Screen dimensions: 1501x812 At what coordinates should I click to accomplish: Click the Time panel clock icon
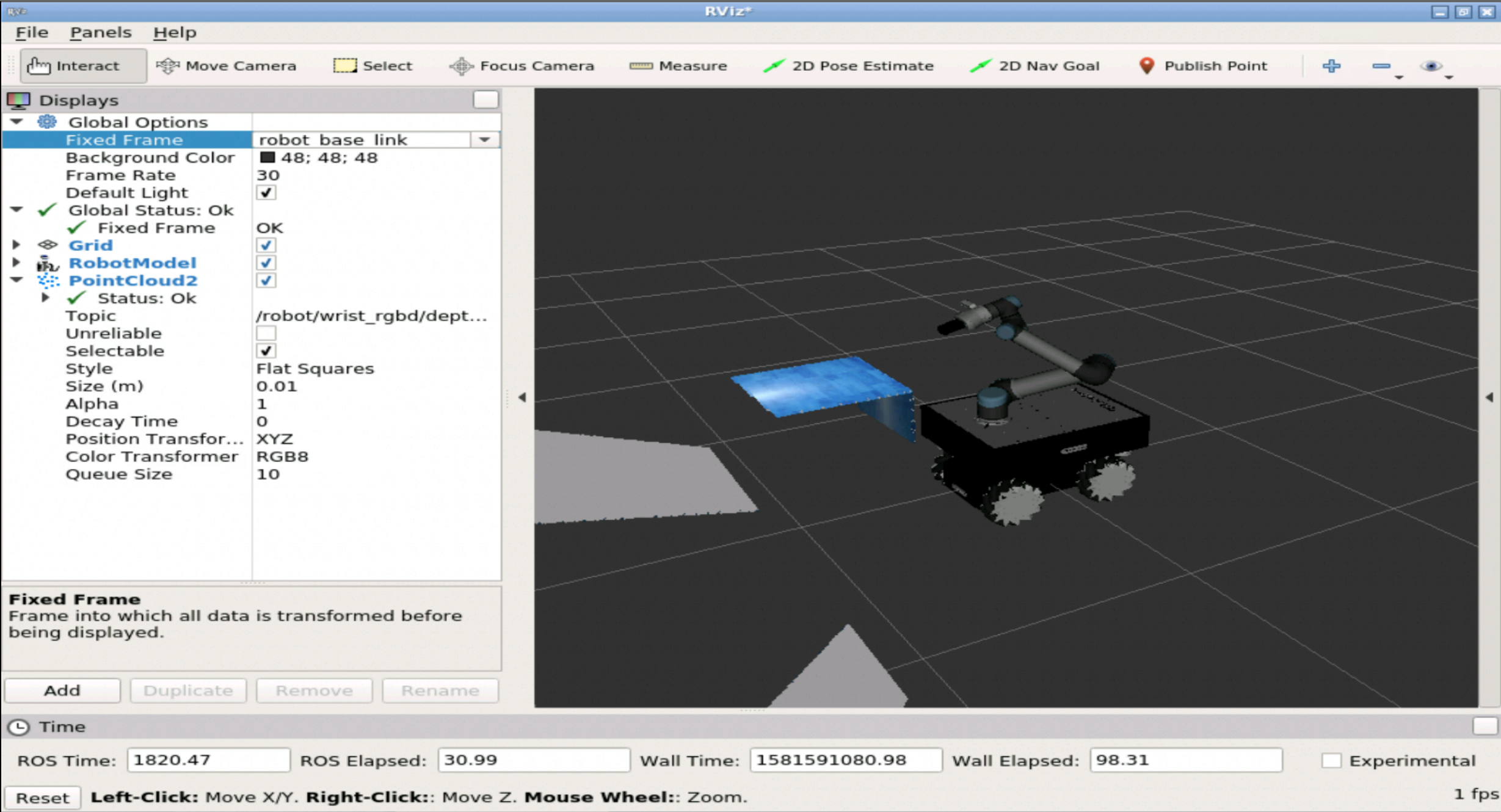[18, 727]
